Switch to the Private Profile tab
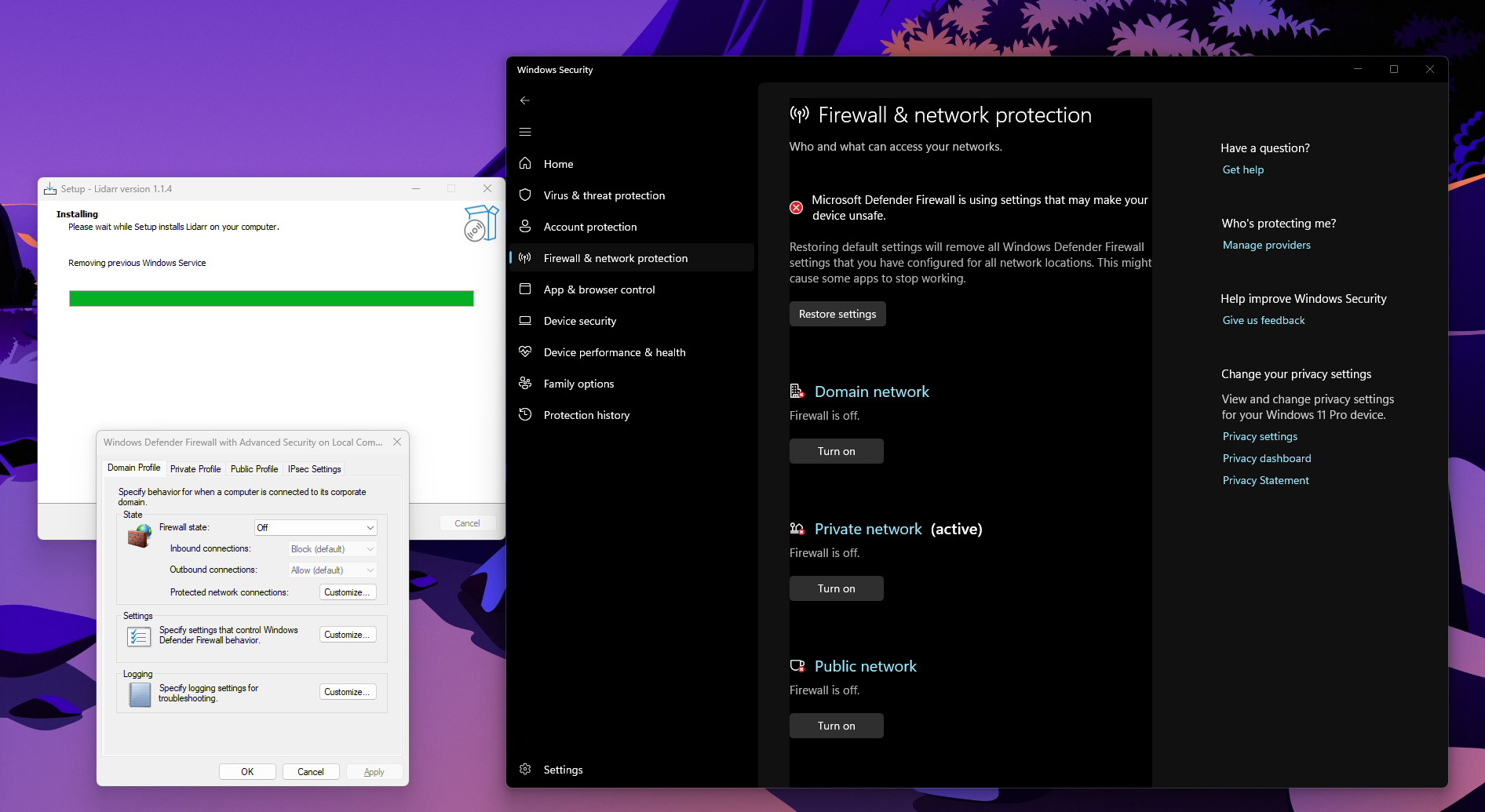The height and width of the screenshot is (812, 1485). coord(195,468)
